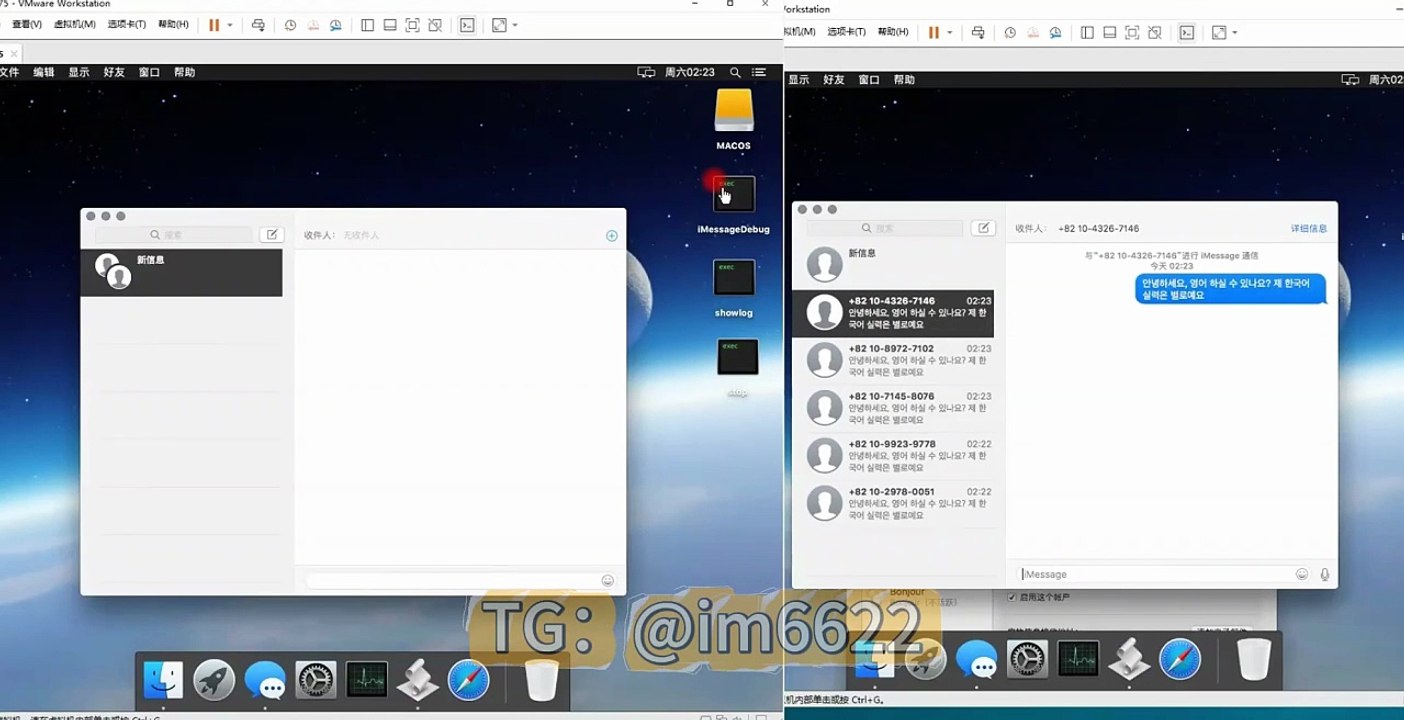Open Finder from the left VM dock
Screen dimensions: 1404x720
point(163,680)
